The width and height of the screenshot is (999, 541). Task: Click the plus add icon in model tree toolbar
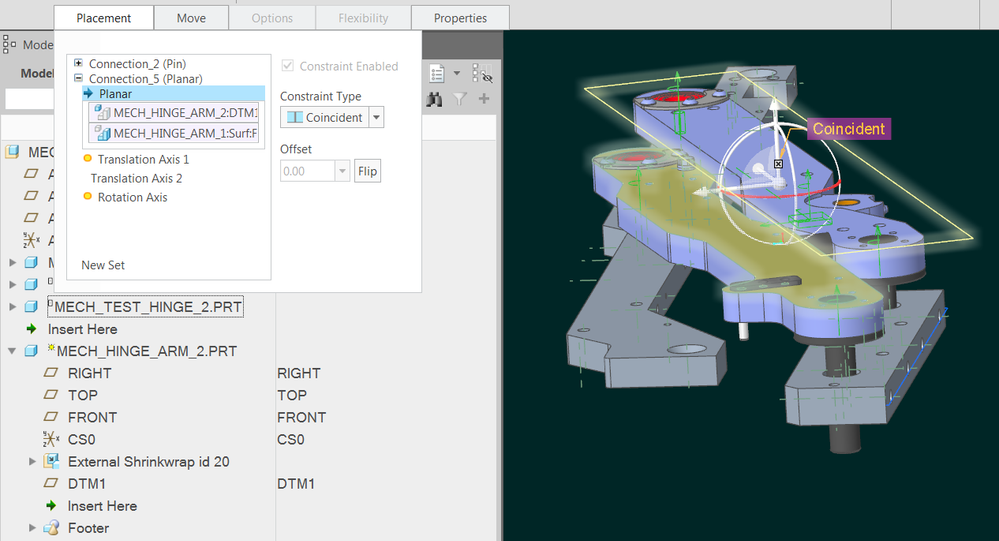484,99
